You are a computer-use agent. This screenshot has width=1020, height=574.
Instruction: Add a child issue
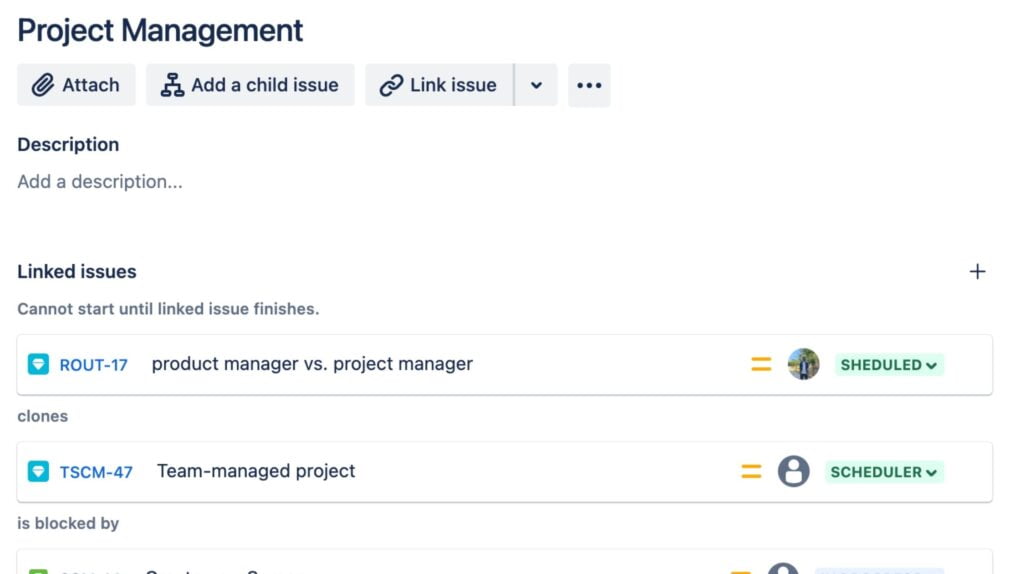pyautogui.click(x=250, y=85)
